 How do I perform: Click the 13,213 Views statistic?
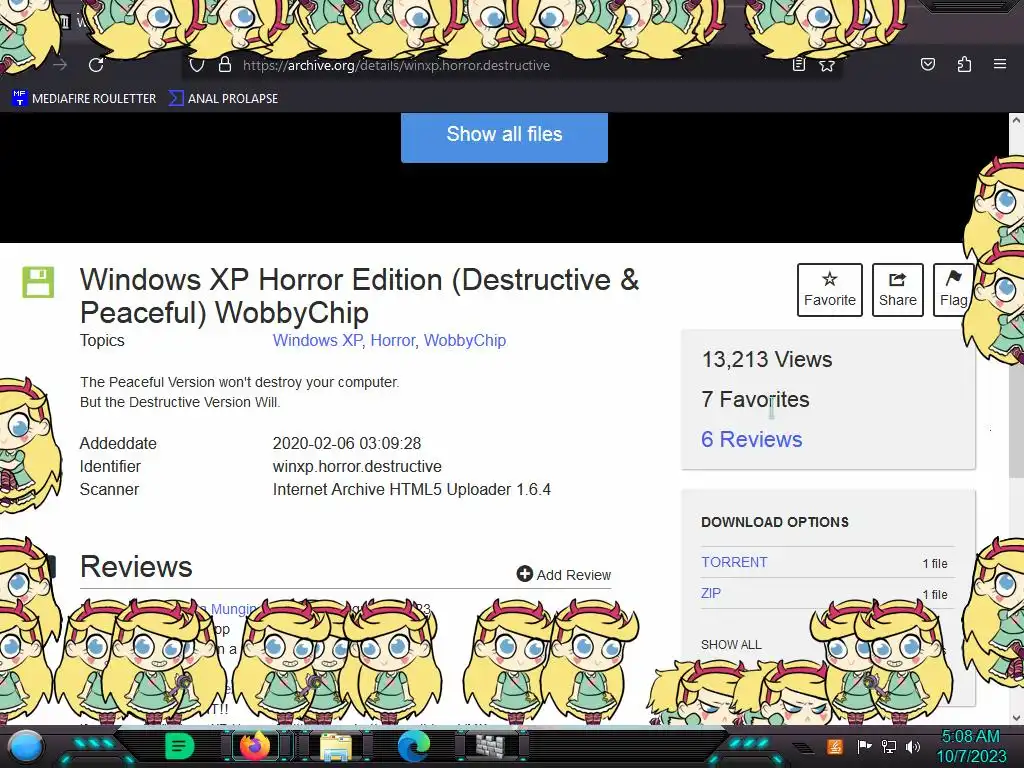click(767, 359)
